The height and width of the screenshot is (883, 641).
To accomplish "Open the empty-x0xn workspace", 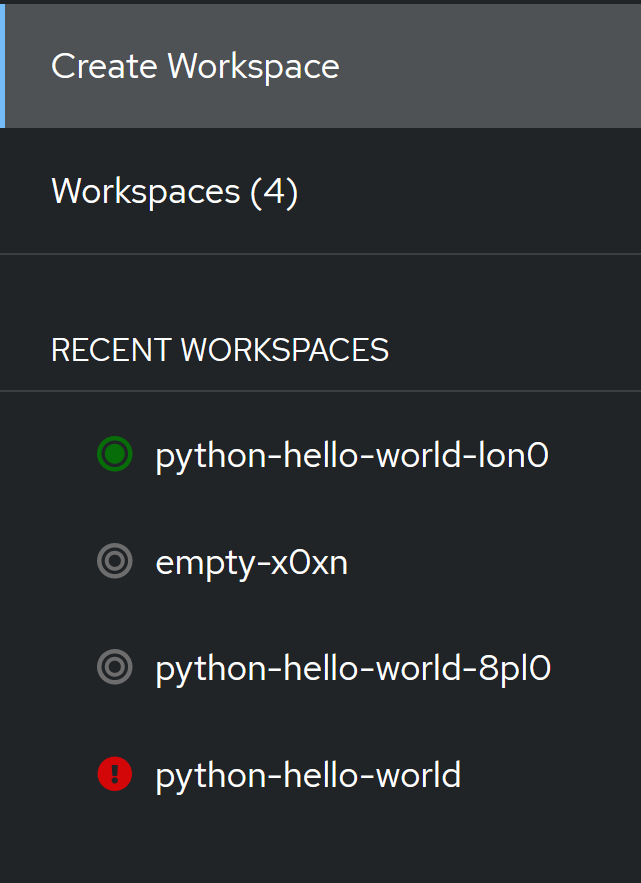I will tap(252, 562).
